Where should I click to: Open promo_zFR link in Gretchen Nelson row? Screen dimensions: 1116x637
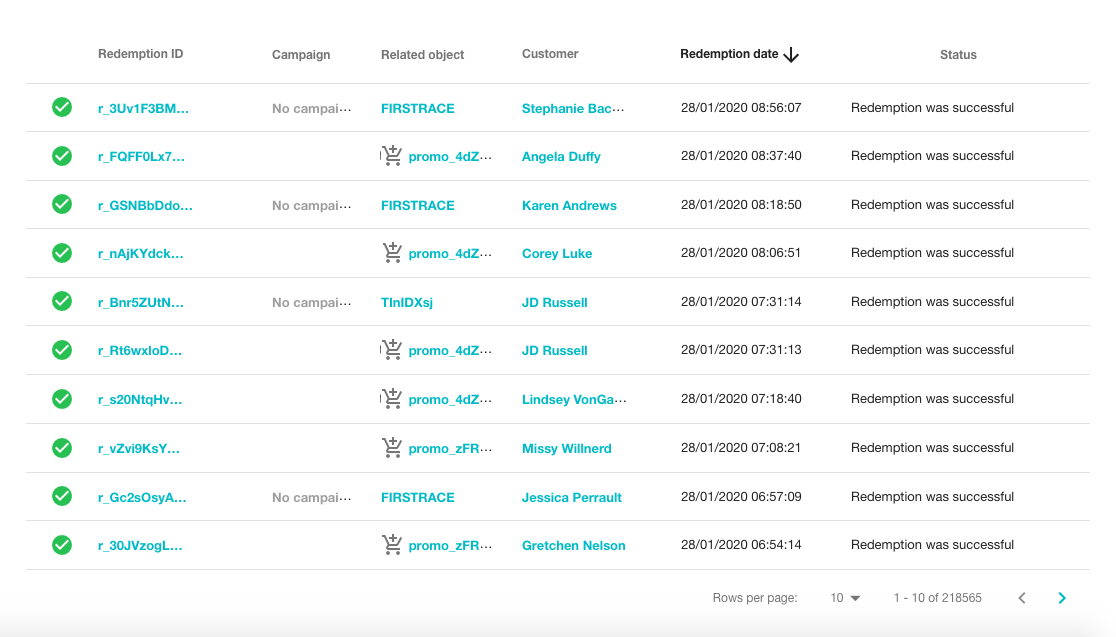(x=450, y=545)
